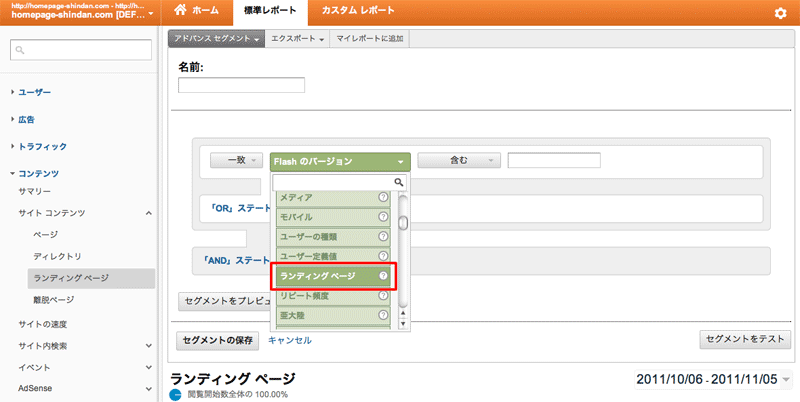This screenshot has width=800, height=402.
Task: Click the dimension list scrollbar thumb
Action: tap(403, 222)
